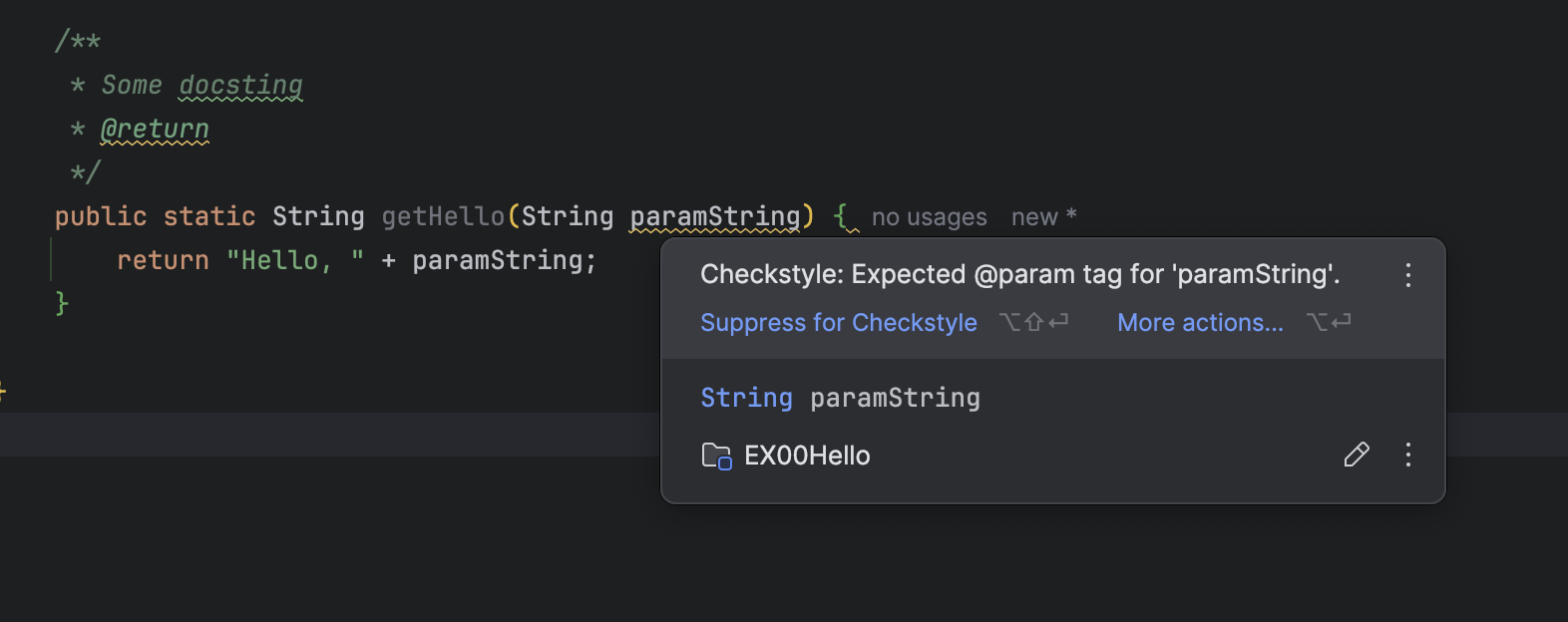This screenshot has height=622, width=1568.
Task: Click the 'static' modifier keyword
Action: pyautogui.click(x=209, y=216)
